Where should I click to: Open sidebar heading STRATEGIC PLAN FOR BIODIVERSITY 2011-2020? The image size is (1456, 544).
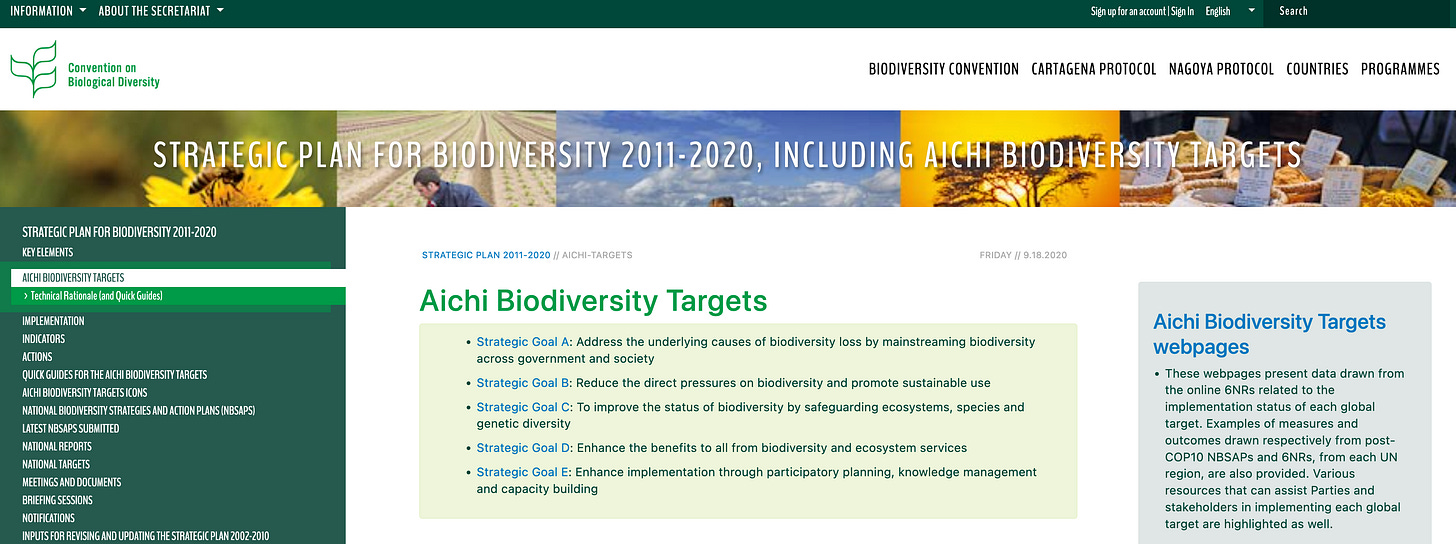coord(119,232)
